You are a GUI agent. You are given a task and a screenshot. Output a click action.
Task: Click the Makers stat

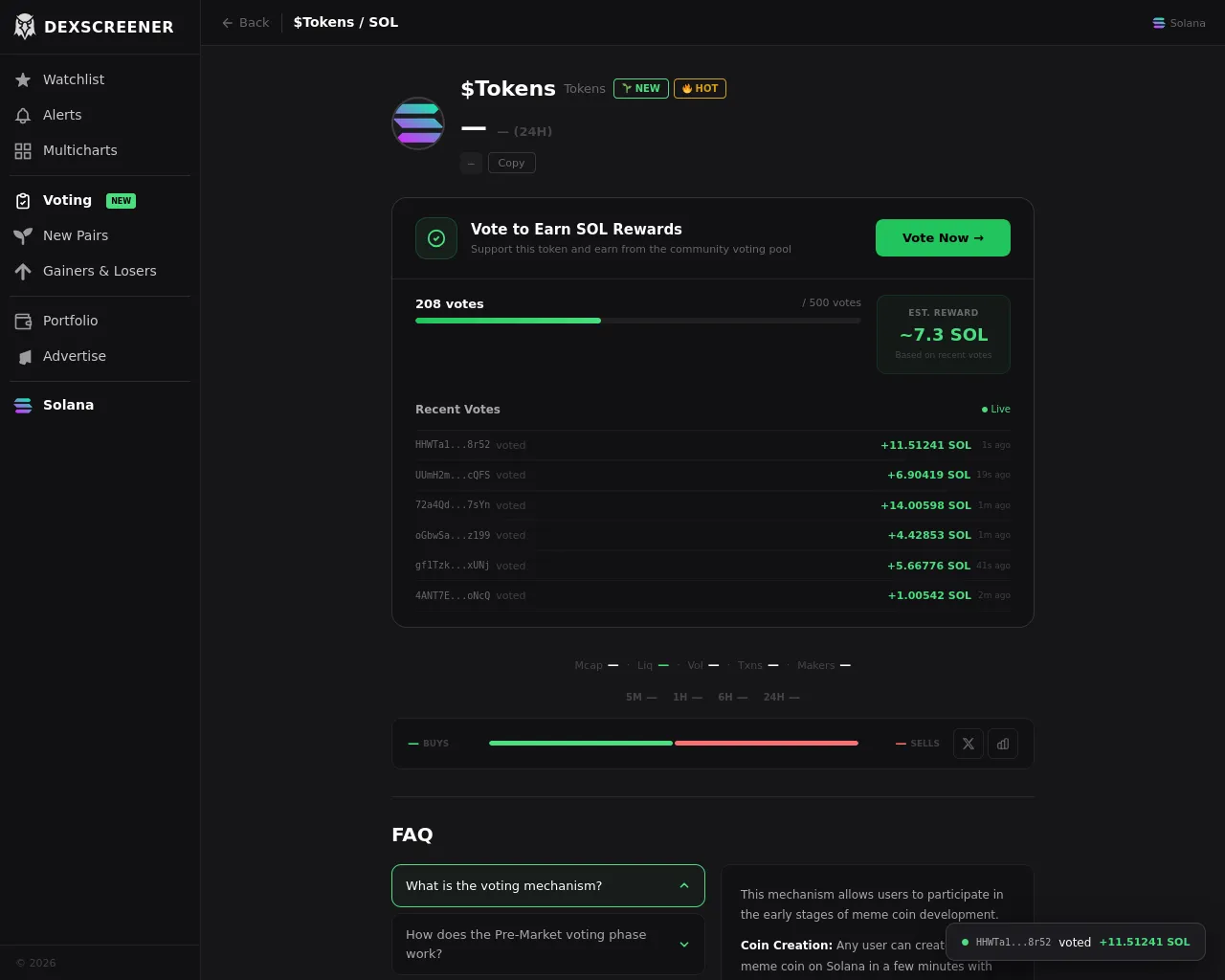824,665
